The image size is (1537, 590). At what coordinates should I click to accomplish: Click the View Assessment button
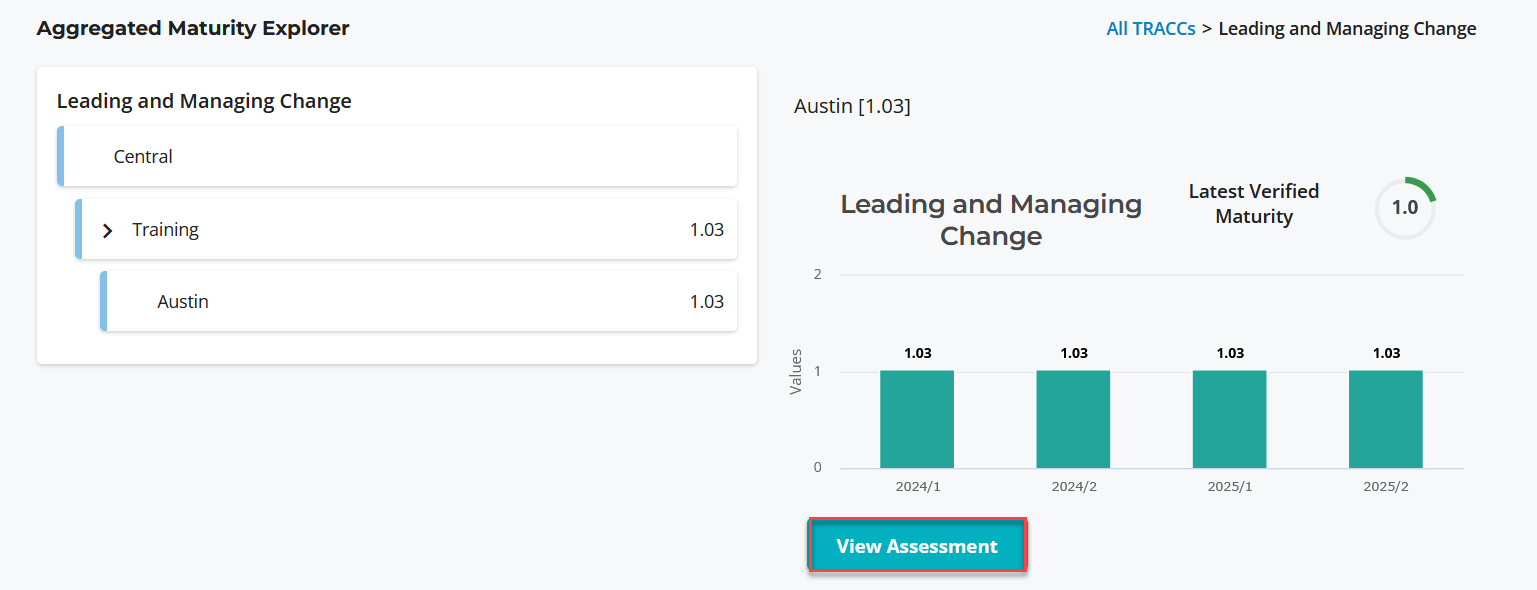click(917, 546)
